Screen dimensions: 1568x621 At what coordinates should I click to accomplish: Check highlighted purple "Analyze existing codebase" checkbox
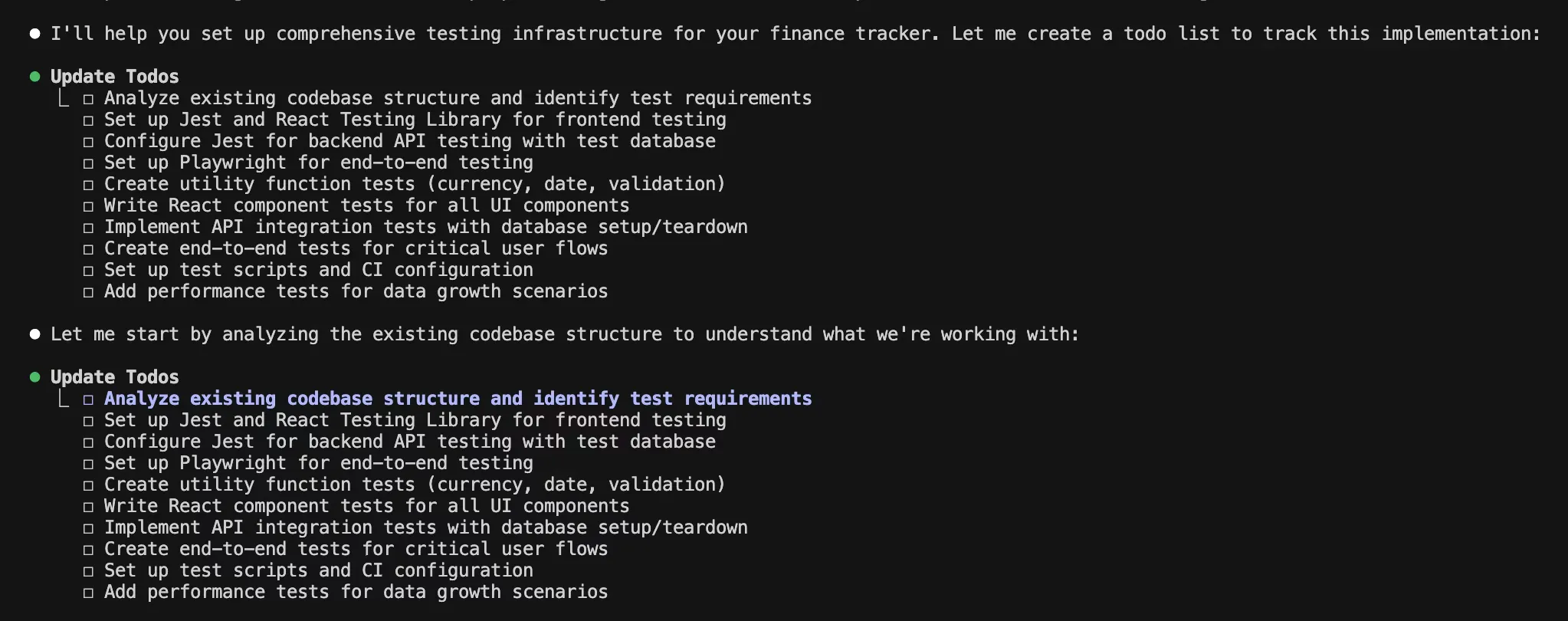89,399
